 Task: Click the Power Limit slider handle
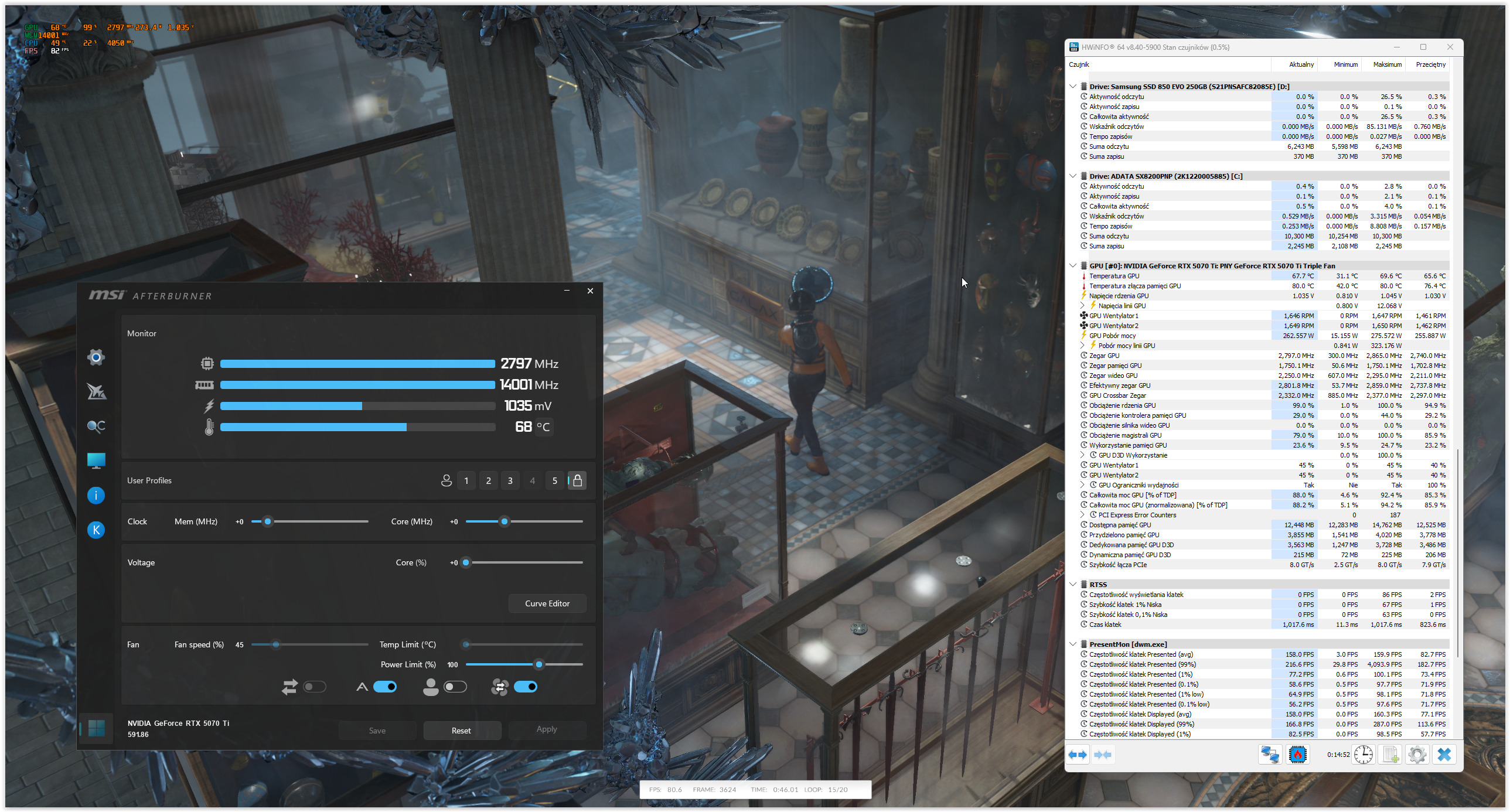coord(538,664)
